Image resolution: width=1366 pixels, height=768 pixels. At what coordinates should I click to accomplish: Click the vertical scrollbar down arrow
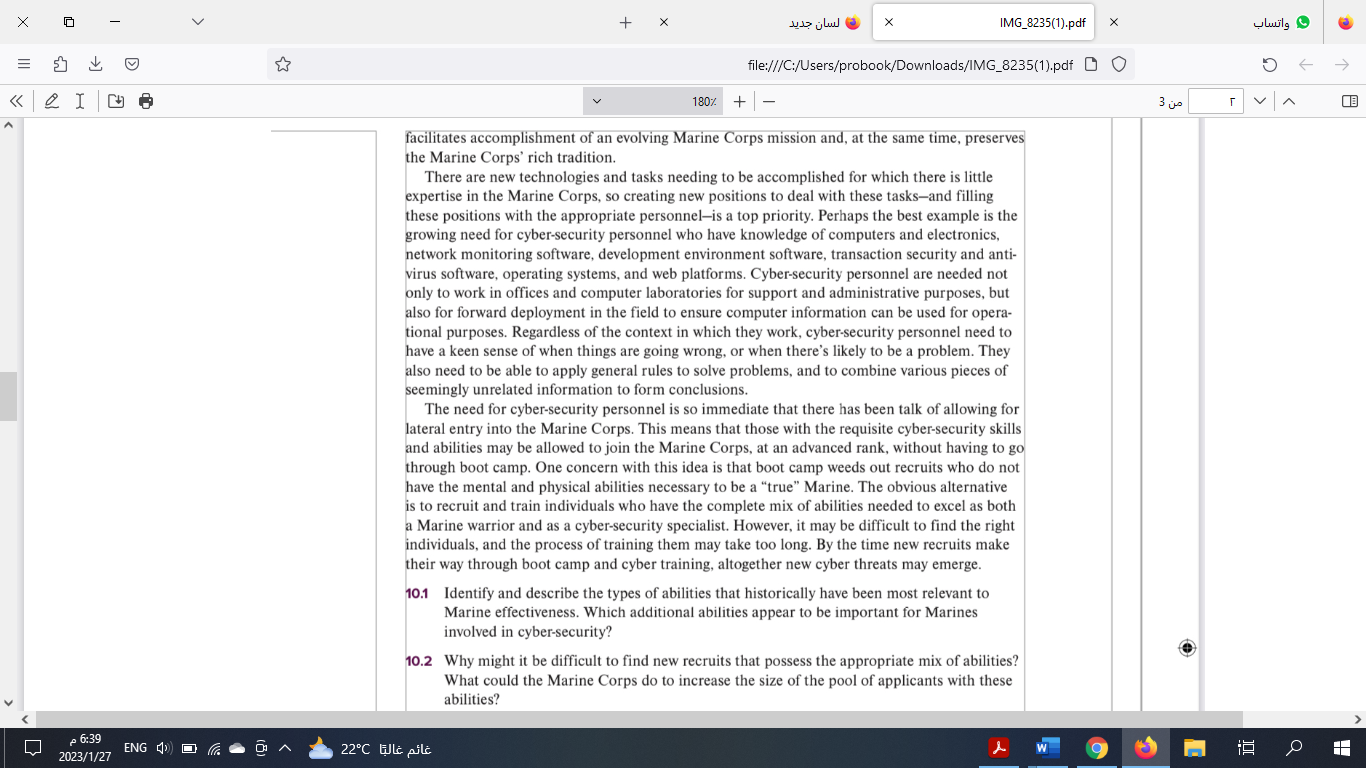8,703
